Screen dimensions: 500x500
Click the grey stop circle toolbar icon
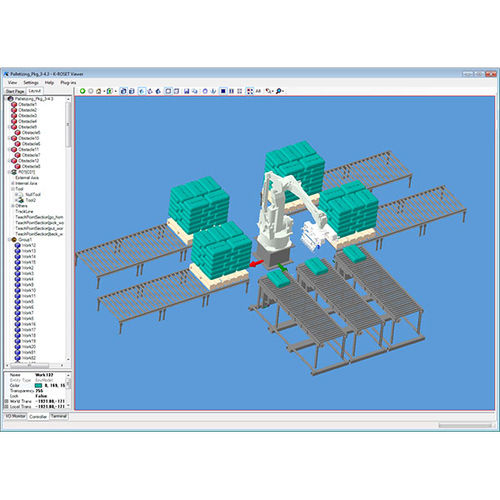90,91
